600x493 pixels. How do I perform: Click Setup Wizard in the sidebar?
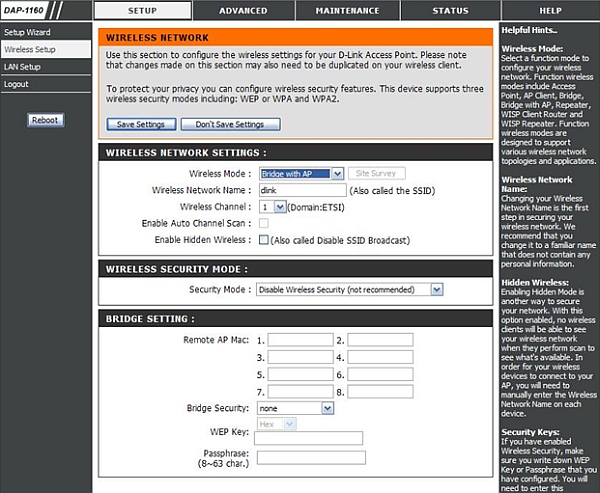27,33
